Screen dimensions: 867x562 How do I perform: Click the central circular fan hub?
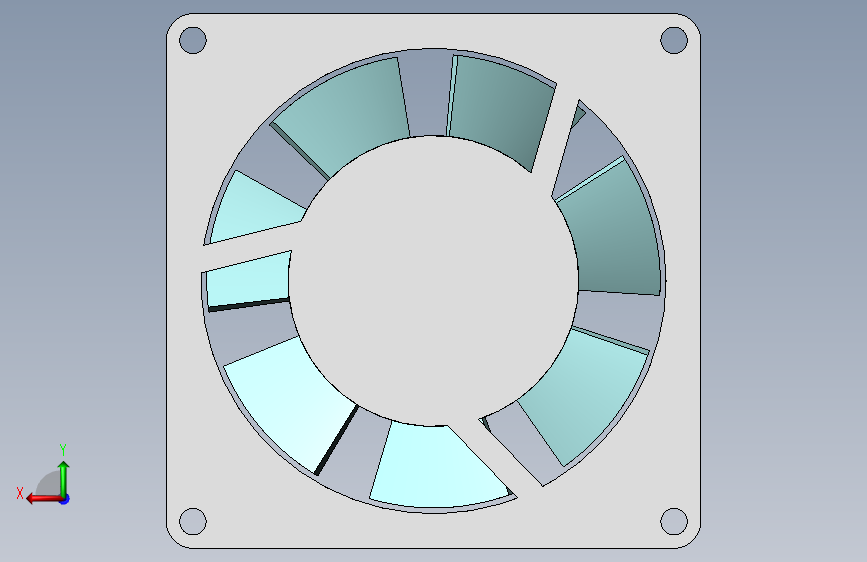[434, 281]
